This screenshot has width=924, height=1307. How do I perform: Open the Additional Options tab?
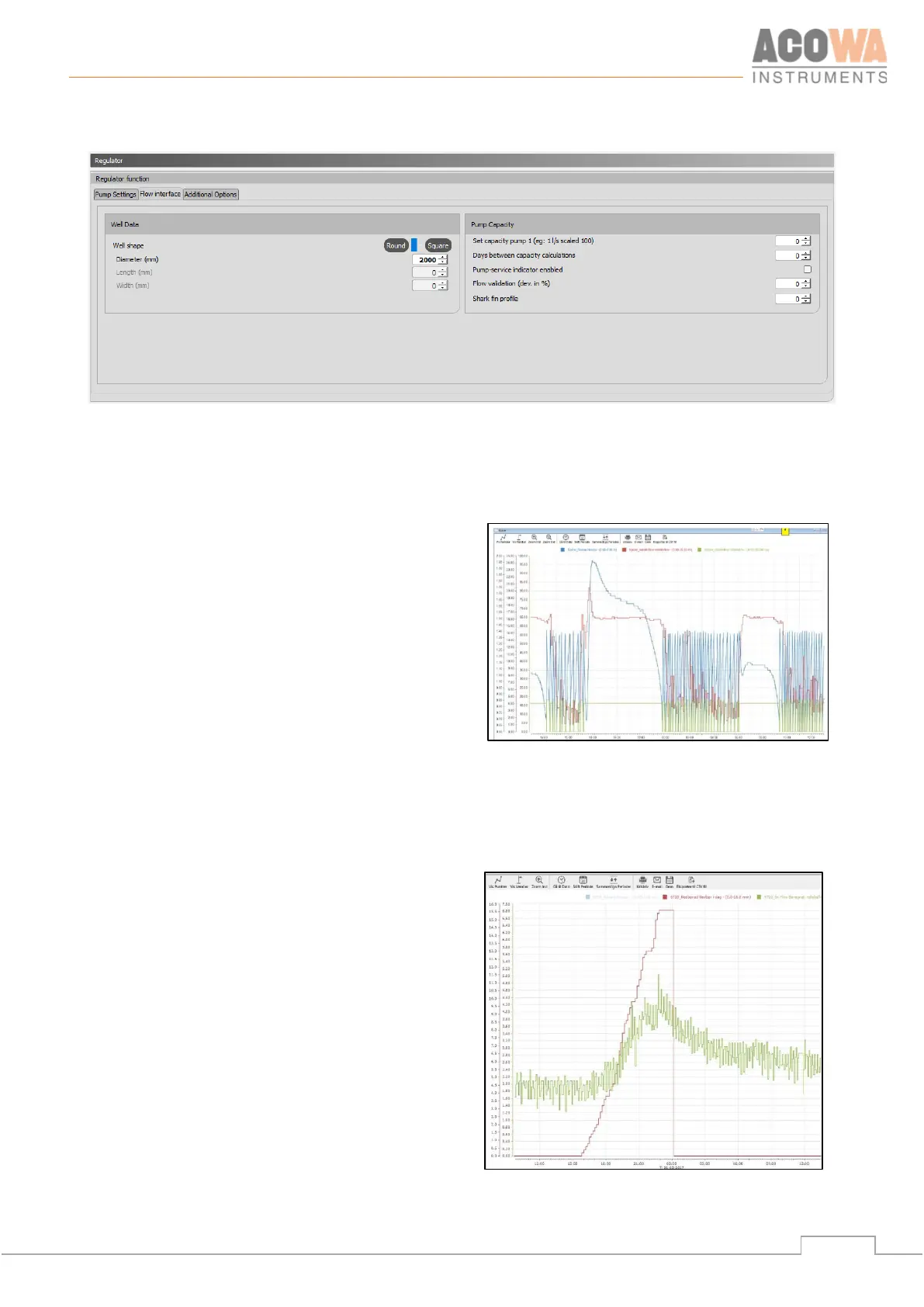(x=211, y=194)
